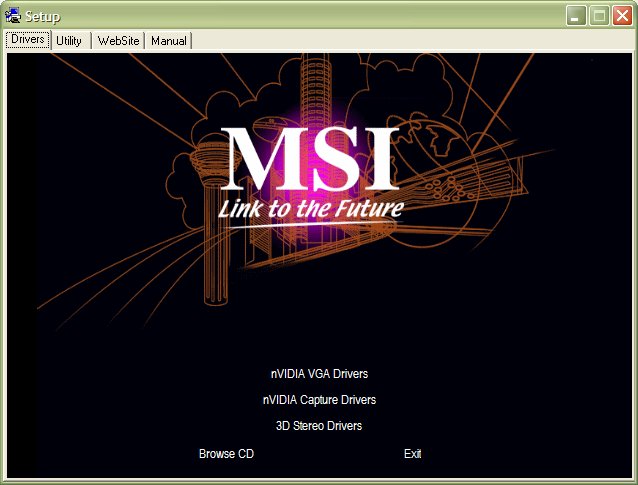This screenshot has height=485, width=638.
Task: Switch to the Drivers tab
Action: [x=28, y=39]
